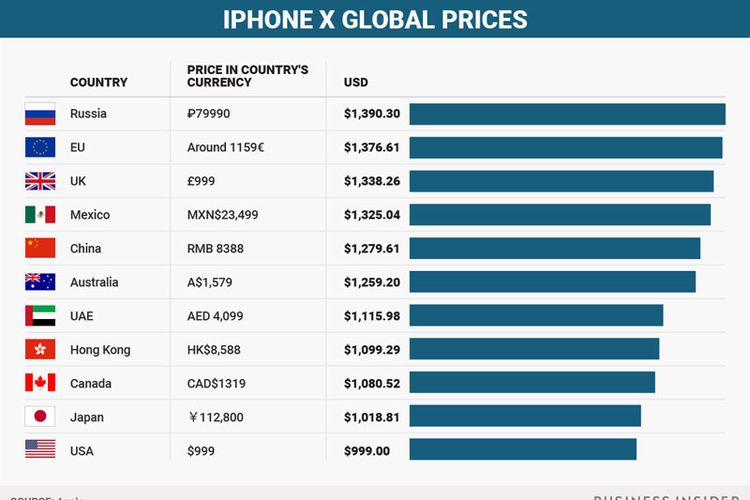Click the USA $999.00 price bar
Viewport: 750px width, 500px height.
tap(522, 450)
